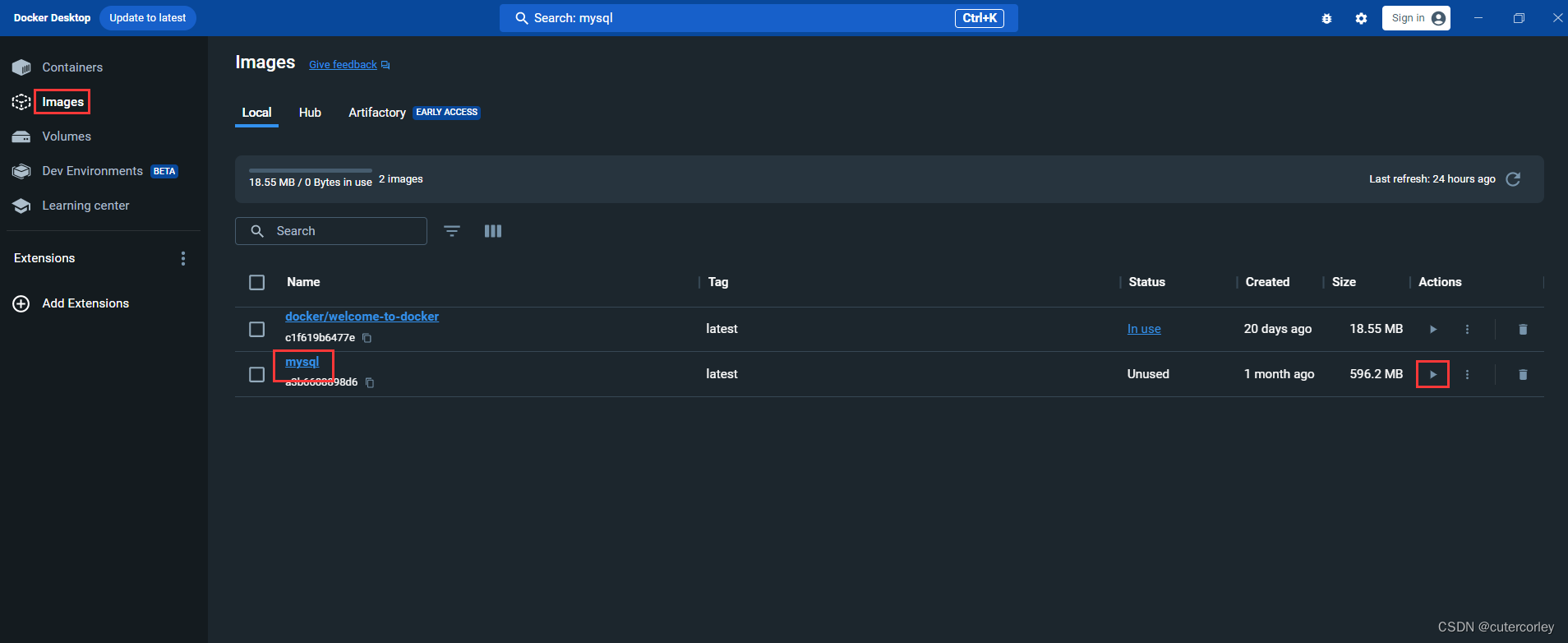Delete the docker/welcome-to-docker image
This screenshot has height=643, width=1568.
1523,329
